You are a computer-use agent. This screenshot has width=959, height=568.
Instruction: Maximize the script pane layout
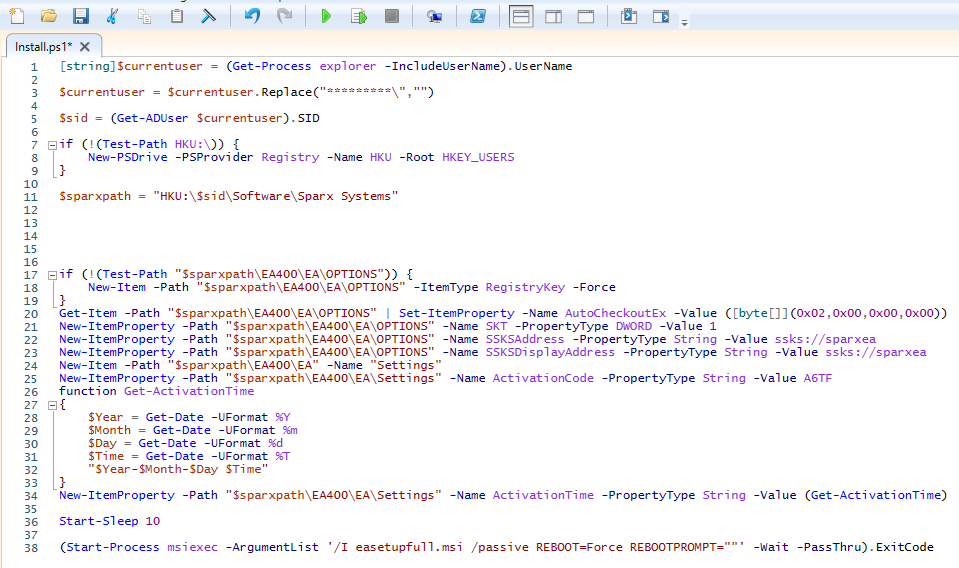coord(586,16)
